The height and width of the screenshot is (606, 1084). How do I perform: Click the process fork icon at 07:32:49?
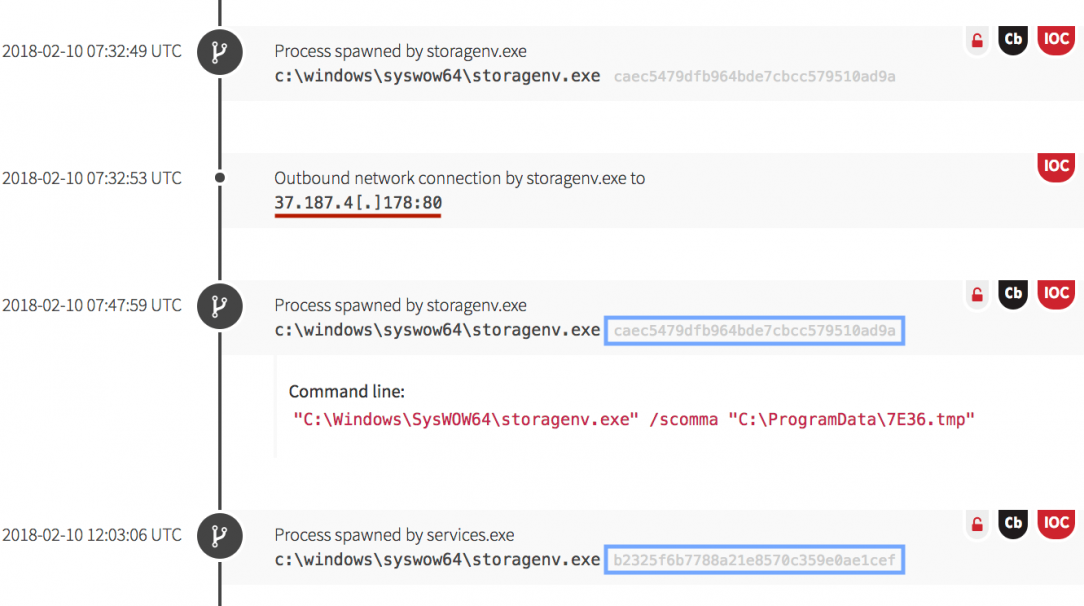click(219, 52)
